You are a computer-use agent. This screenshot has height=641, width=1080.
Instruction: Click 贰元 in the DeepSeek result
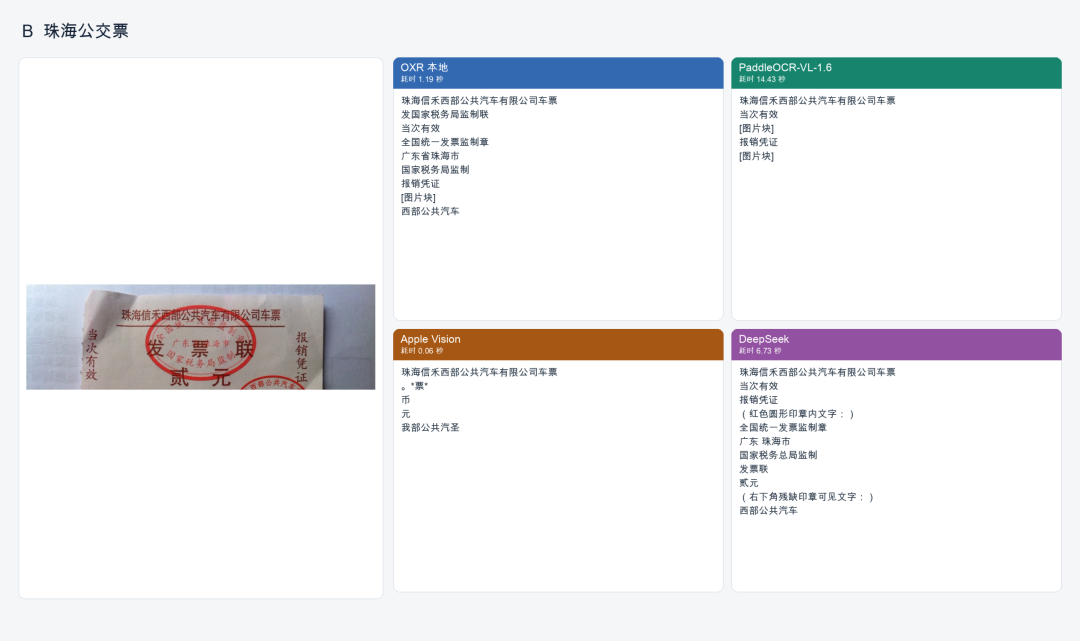[x=749, y=483]
